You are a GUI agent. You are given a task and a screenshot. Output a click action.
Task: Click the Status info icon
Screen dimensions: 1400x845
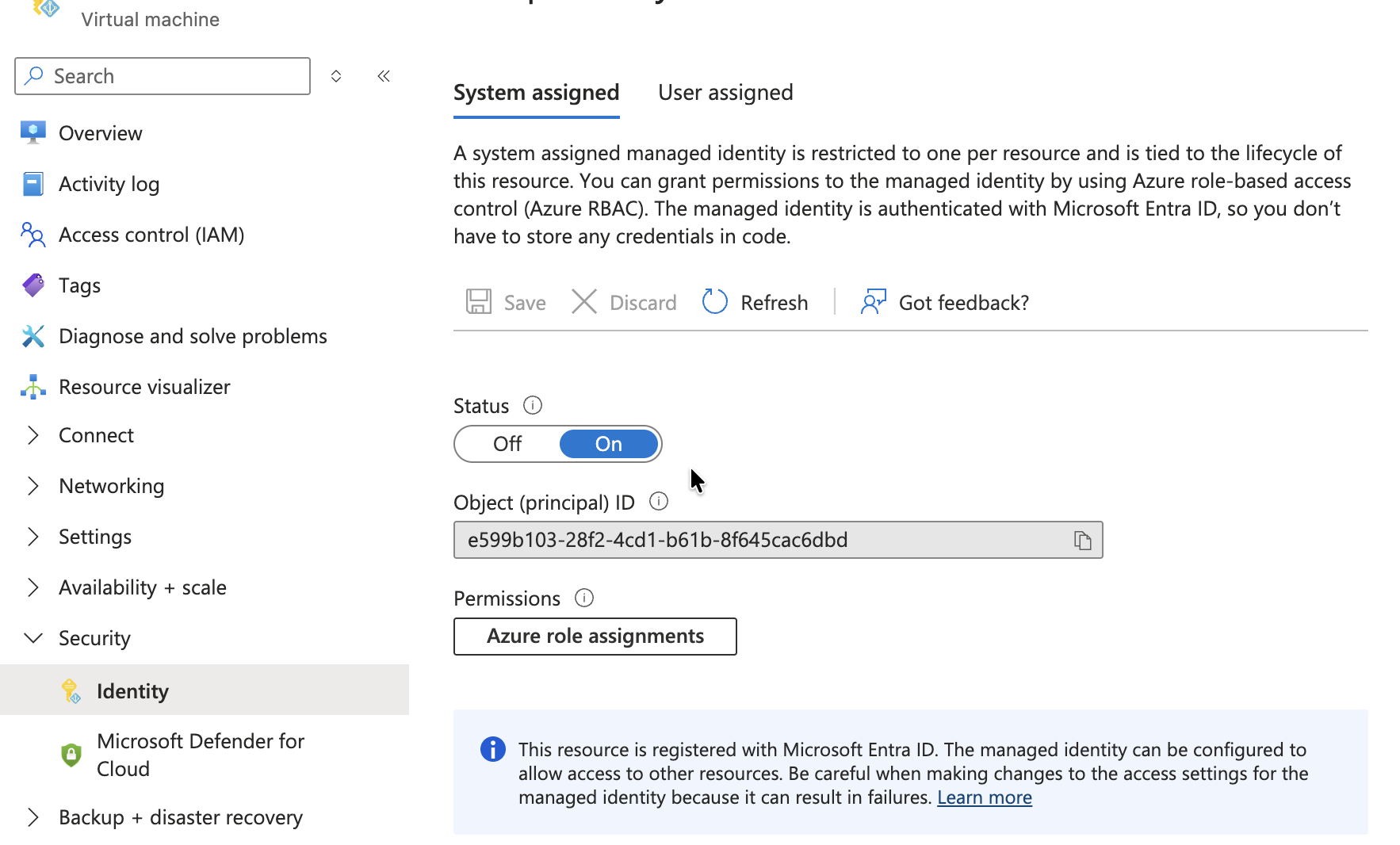(533, 405)
